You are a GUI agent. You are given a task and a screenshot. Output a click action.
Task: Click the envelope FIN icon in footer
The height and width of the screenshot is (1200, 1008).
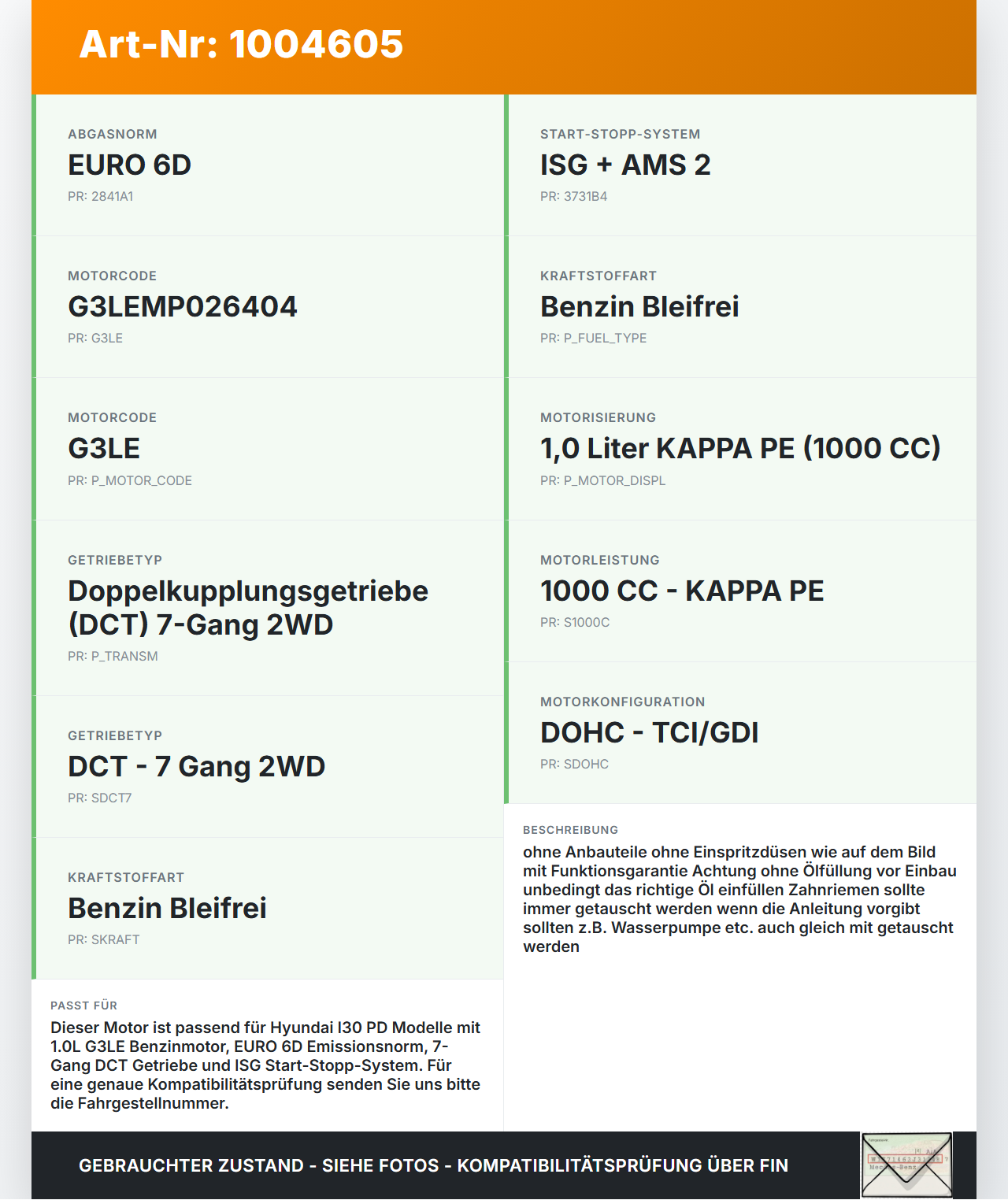(906, 1165)
